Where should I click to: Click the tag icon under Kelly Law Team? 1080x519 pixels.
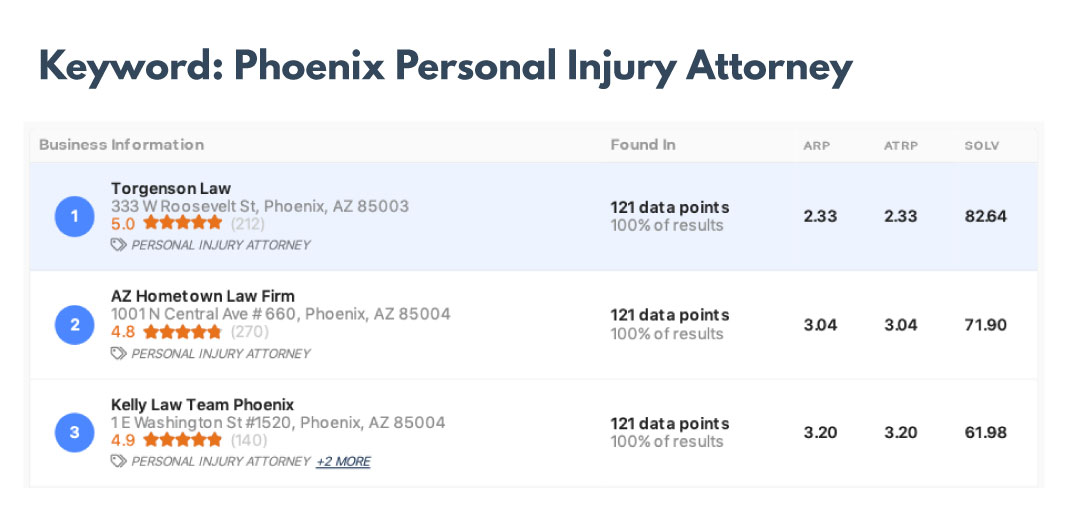[x=119, y=461]
